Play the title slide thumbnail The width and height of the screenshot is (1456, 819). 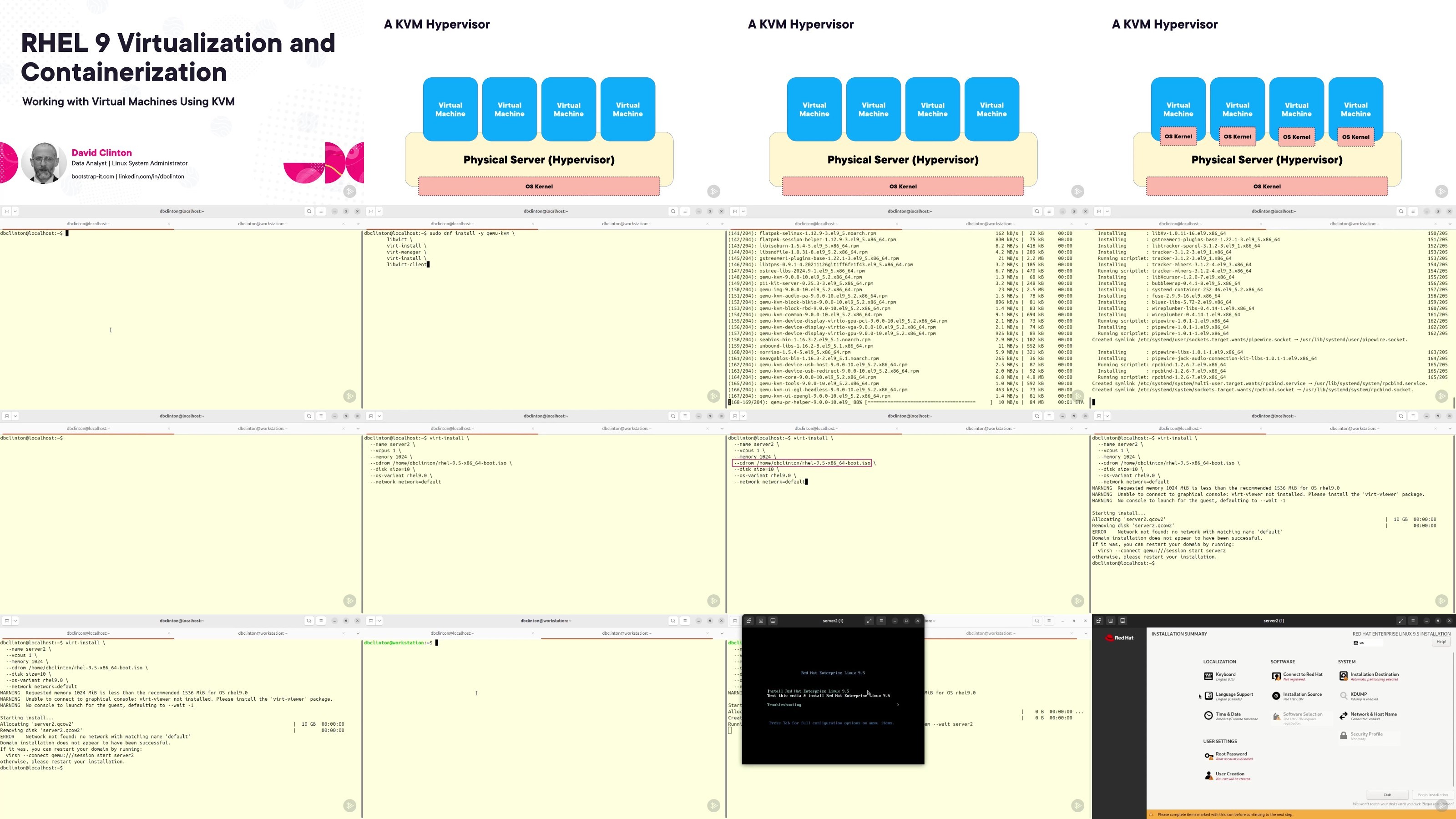coord(350,191)
